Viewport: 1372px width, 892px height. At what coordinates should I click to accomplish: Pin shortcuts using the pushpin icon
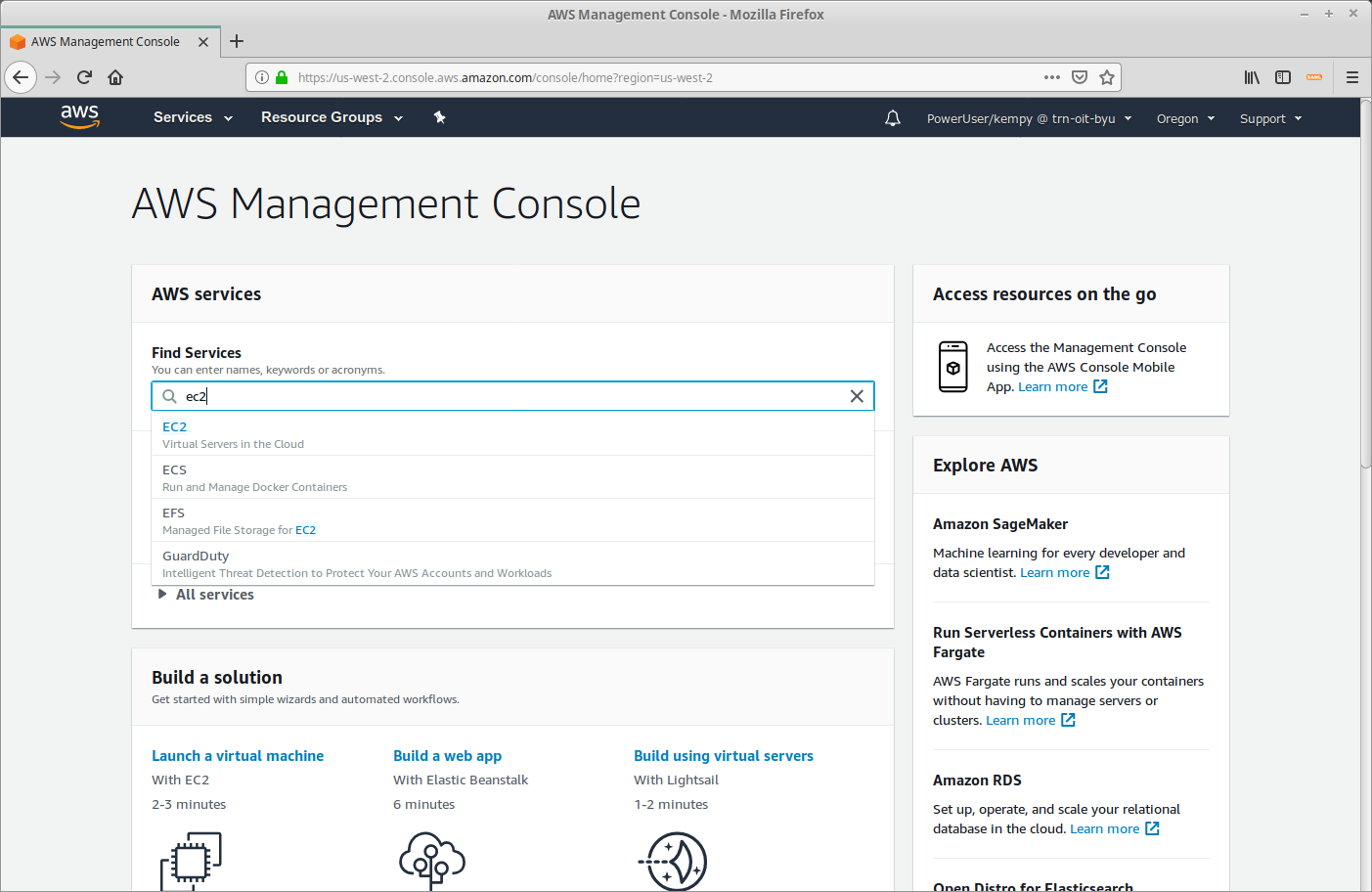pos(440,117)
